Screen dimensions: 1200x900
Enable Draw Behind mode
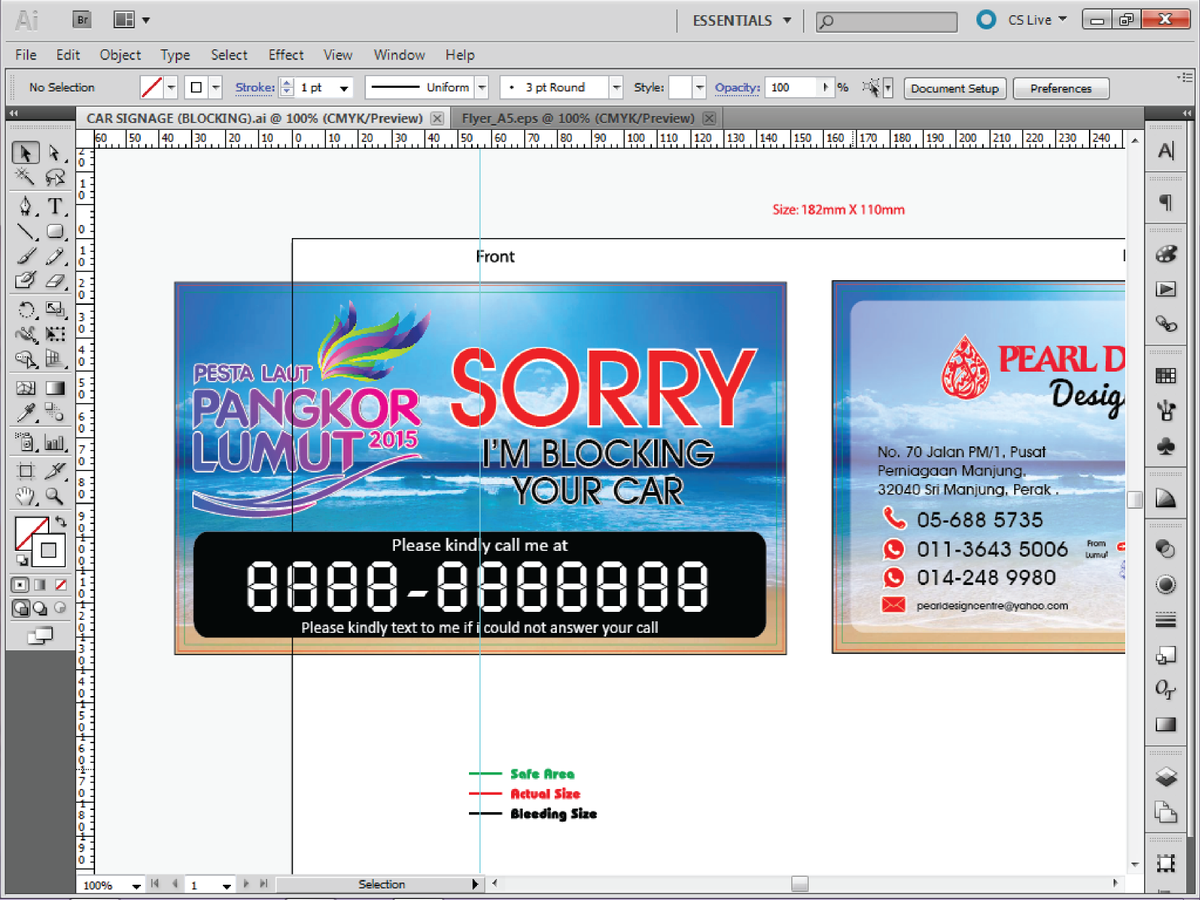pos(41,608)
